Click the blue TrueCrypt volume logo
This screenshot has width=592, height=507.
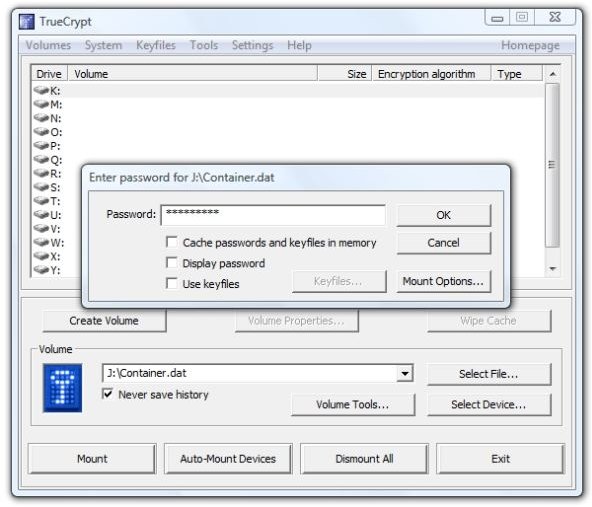pyautogui.click(x=62, y=388)
